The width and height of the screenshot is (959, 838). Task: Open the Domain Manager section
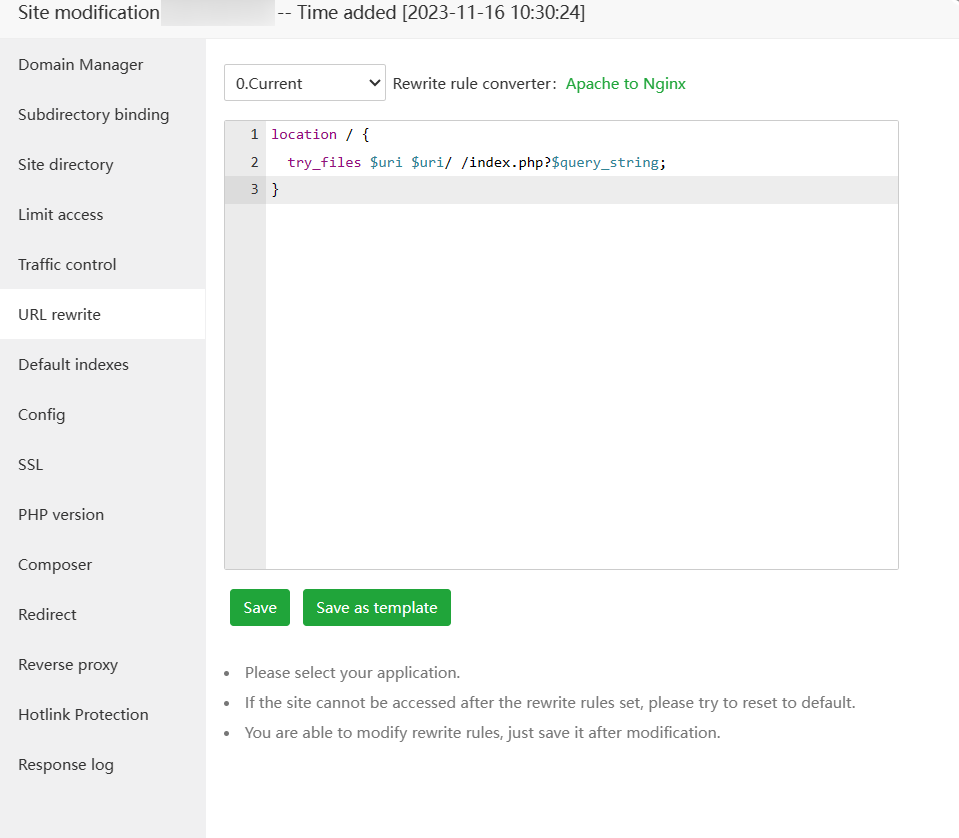click(80, 65)
